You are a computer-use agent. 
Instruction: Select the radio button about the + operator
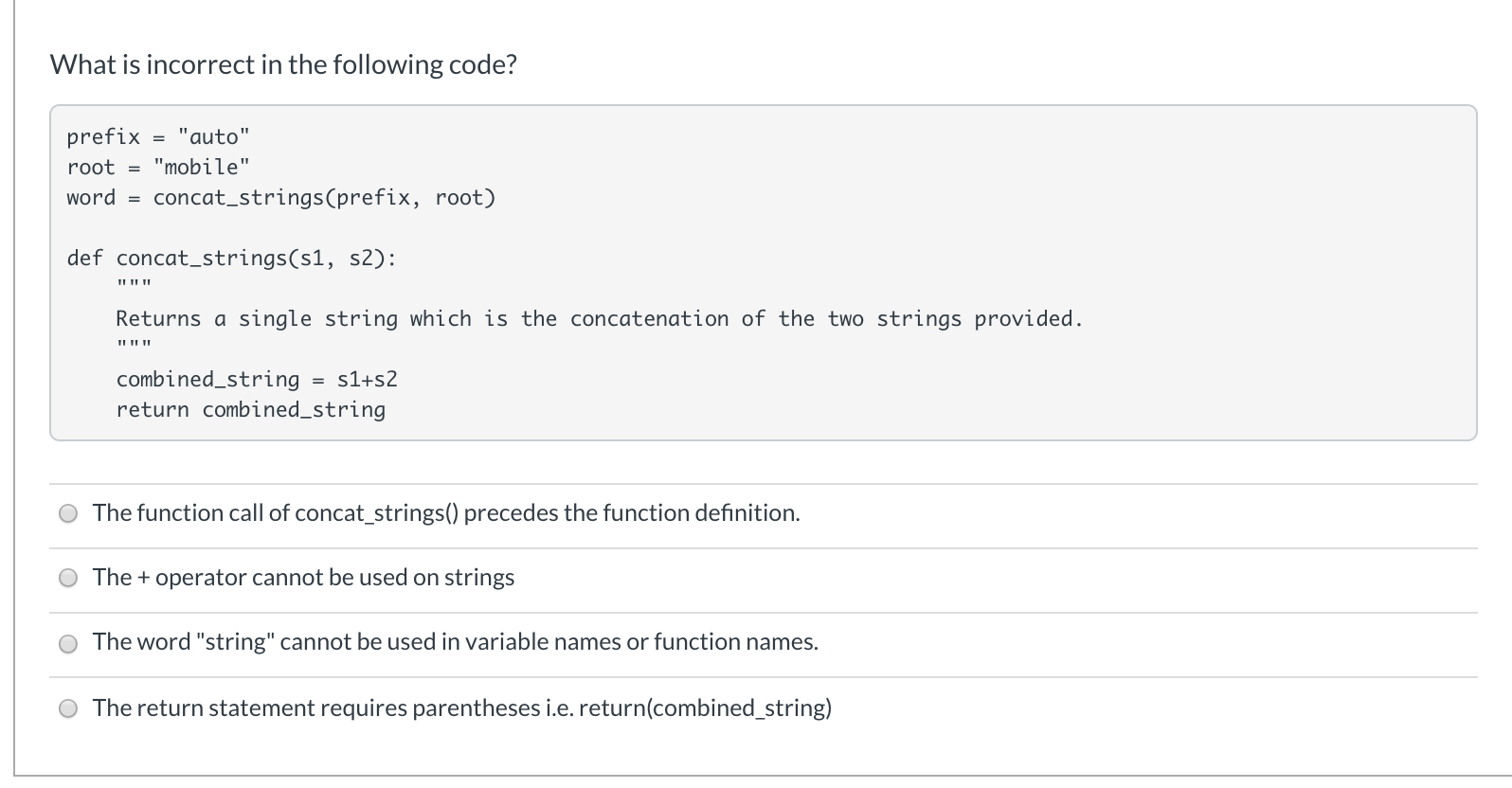point(67,578)
